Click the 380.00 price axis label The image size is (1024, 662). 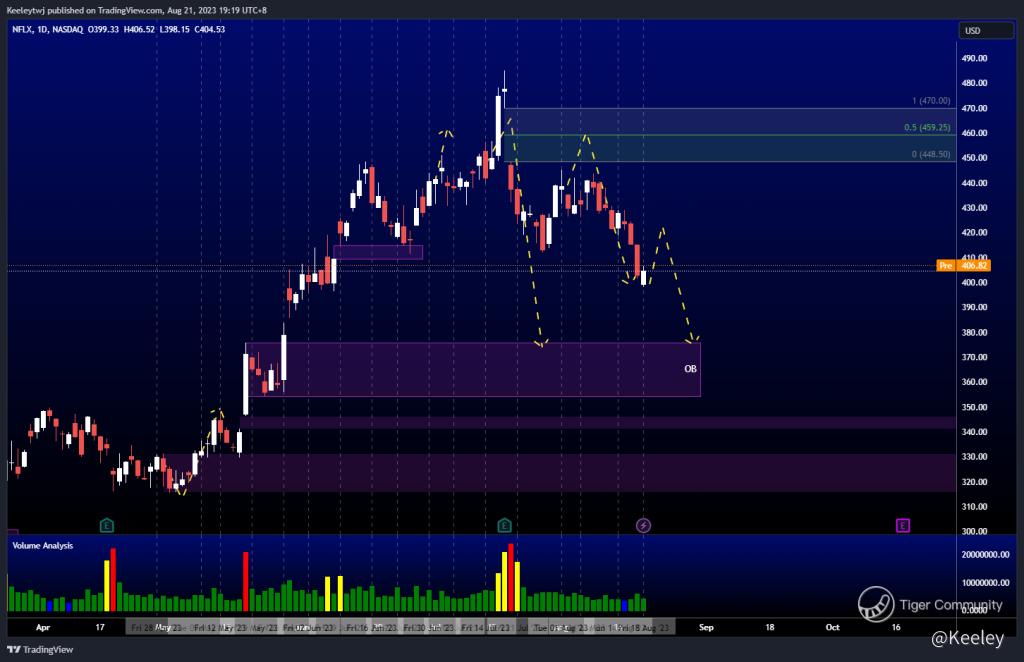(x=974, y=332)
